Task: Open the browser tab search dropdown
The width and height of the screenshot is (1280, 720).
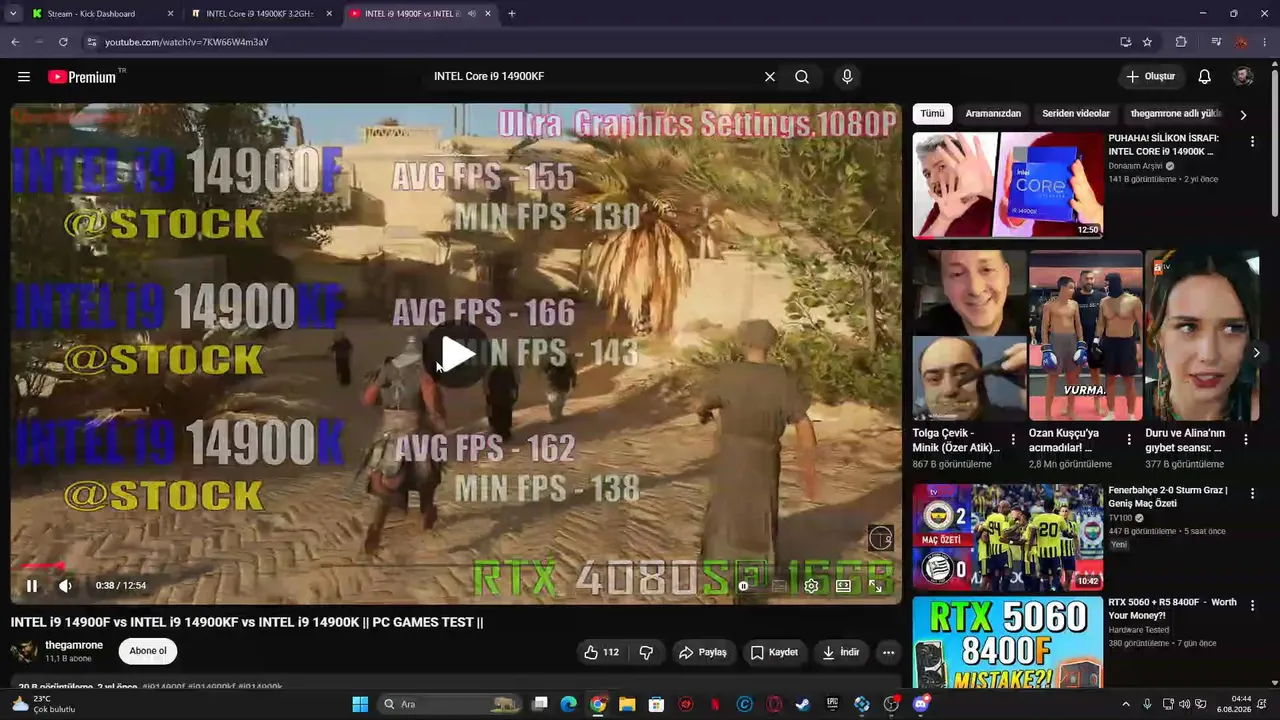Action: click(13, 14)
